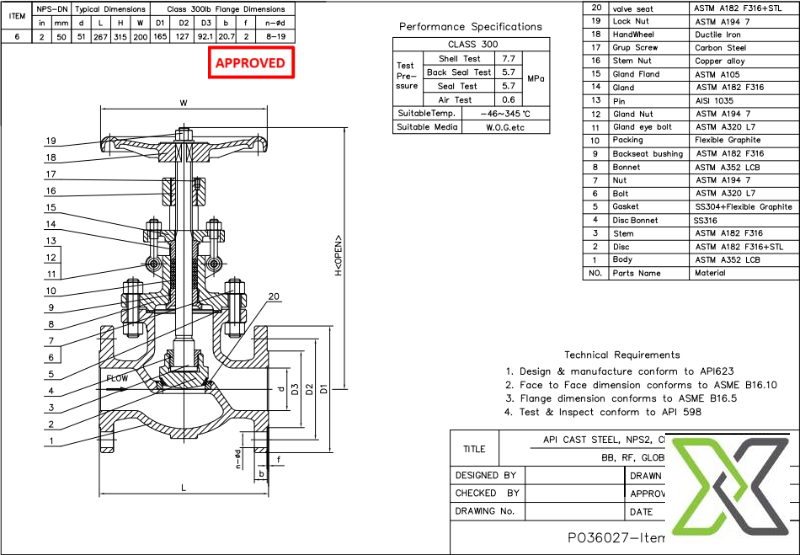Click the FLOW direction arrow in valve
800x555 pixels.
[124, 379]
